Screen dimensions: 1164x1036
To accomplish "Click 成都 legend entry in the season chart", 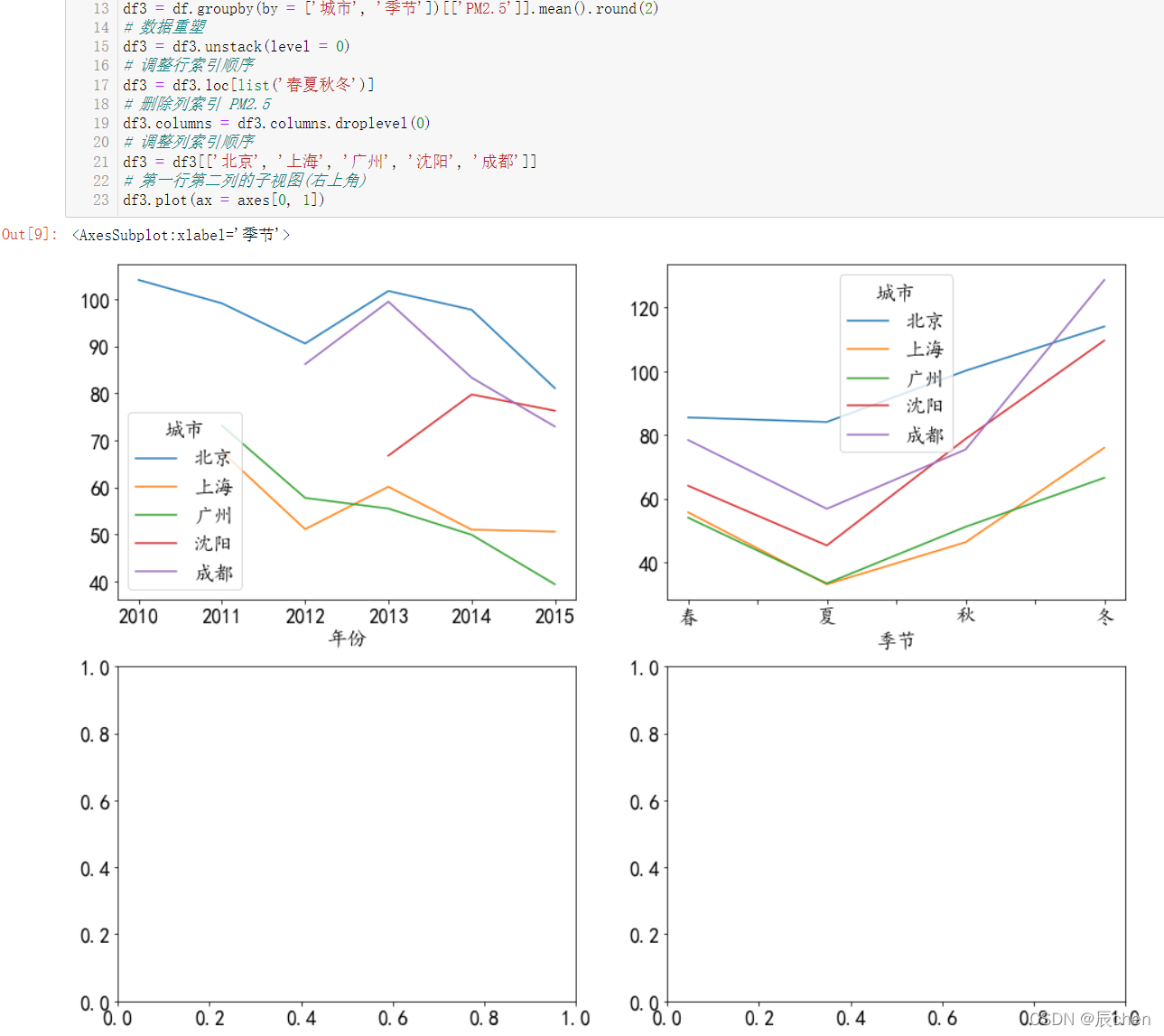I will 895,434.
